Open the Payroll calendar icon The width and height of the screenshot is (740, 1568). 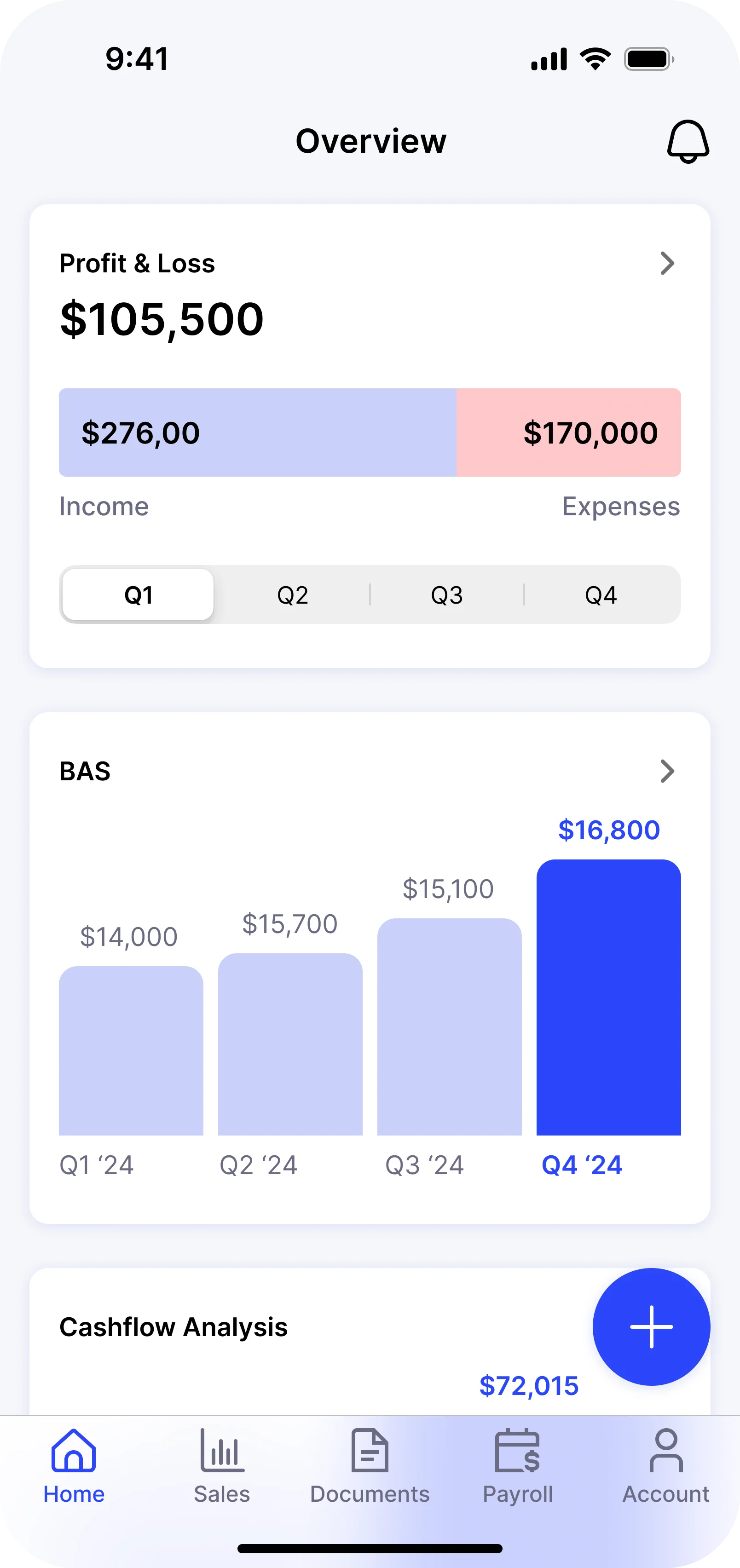pyautogui.click(x=518, y=1451)
